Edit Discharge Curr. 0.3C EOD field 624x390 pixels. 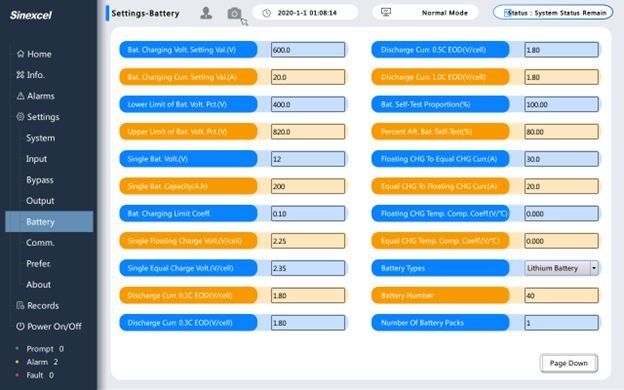(x=308, y=323)
